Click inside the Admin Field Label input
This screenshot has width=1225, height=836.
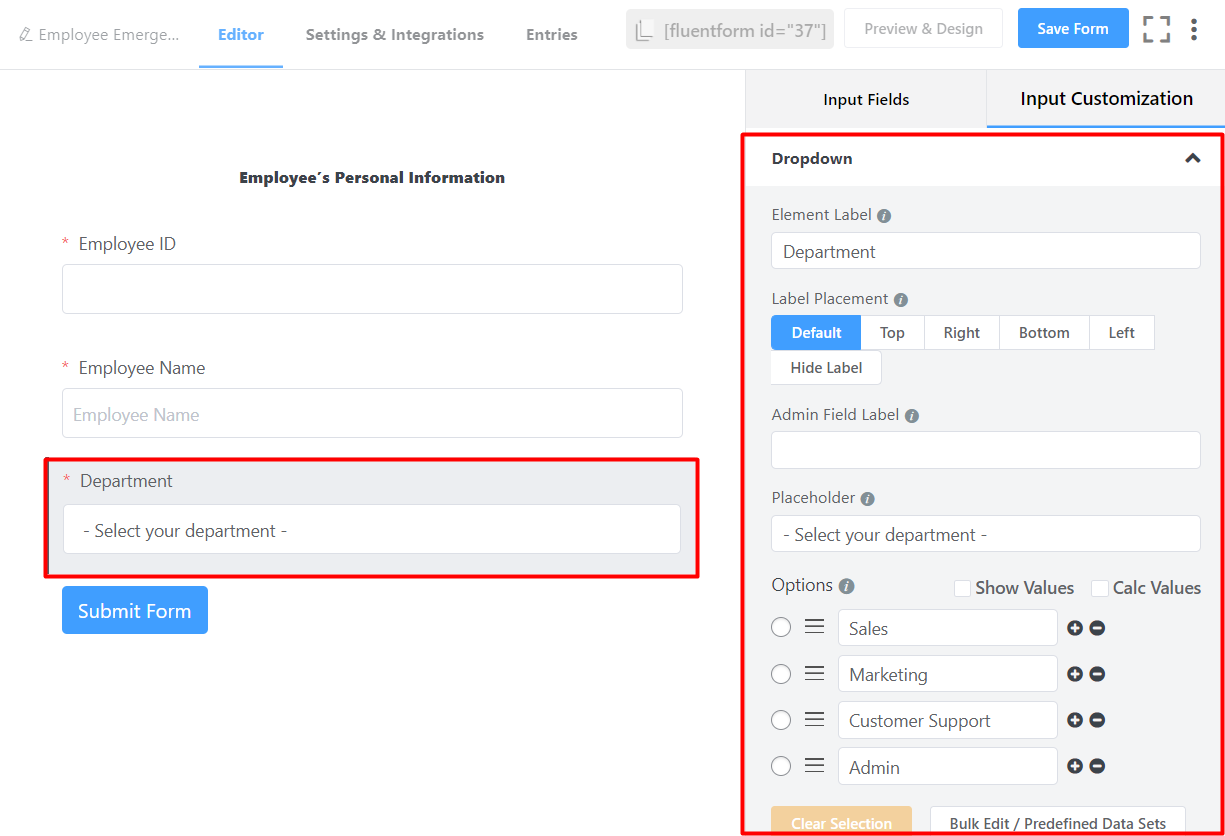click(x=985, y=450)
